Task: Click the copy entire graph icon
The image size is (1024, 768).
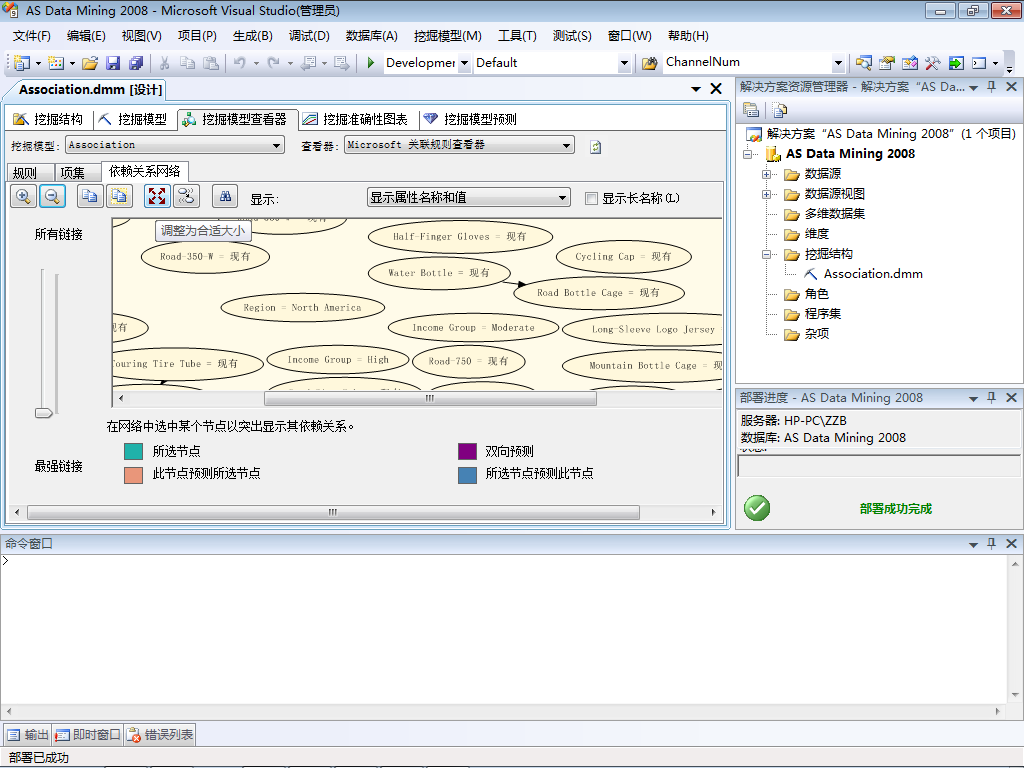Action: [x=119, y=197]
